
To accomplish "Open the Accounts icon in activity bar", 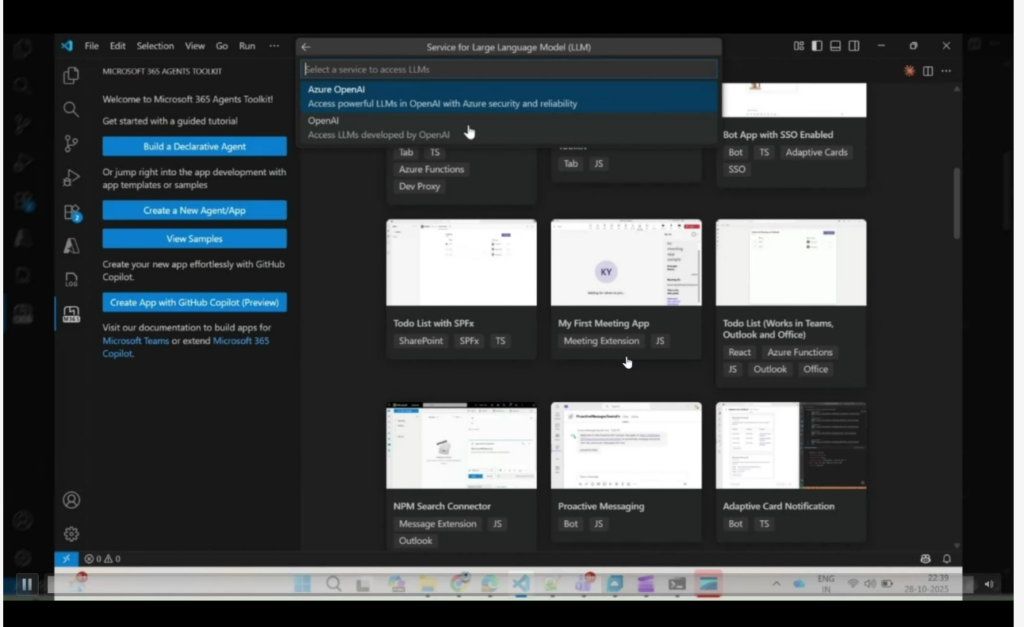I will tap(71, 500).
